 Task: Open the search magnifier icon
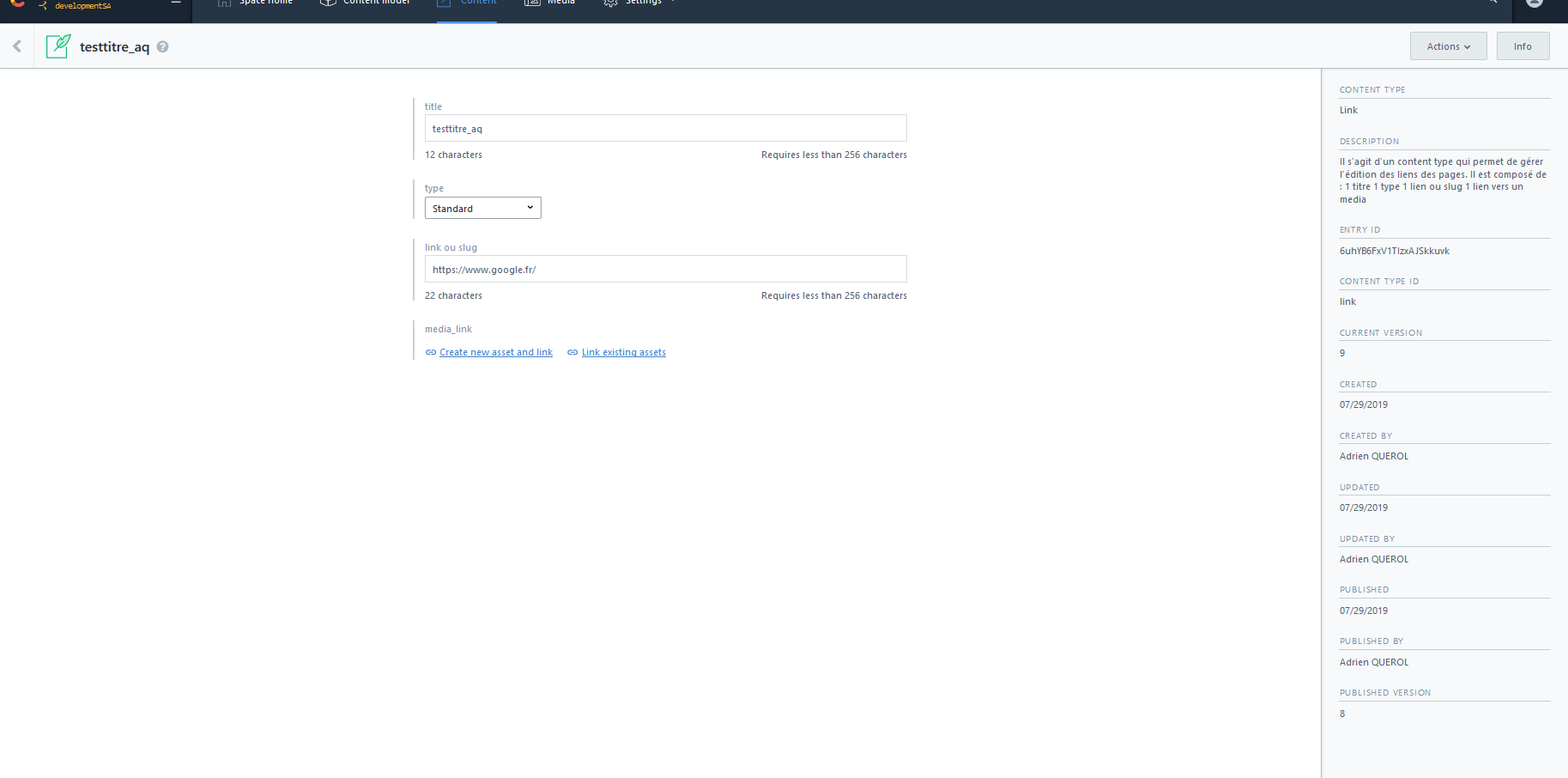1493,3
